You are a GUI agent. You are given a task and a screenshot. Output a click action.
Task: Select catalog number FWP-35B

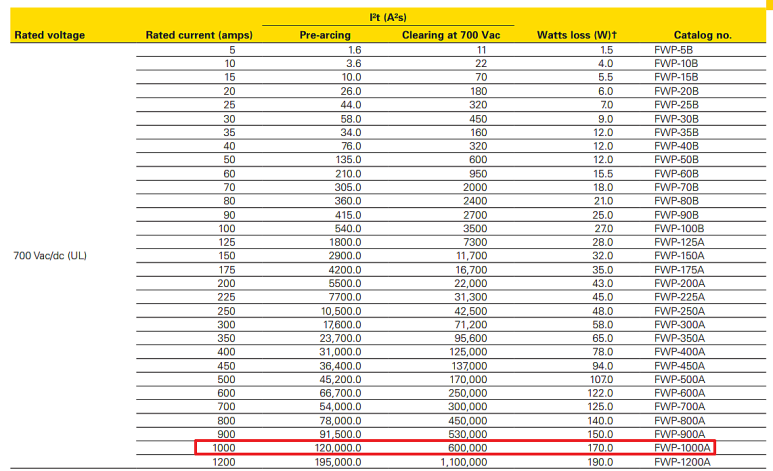tap(676, 133)
